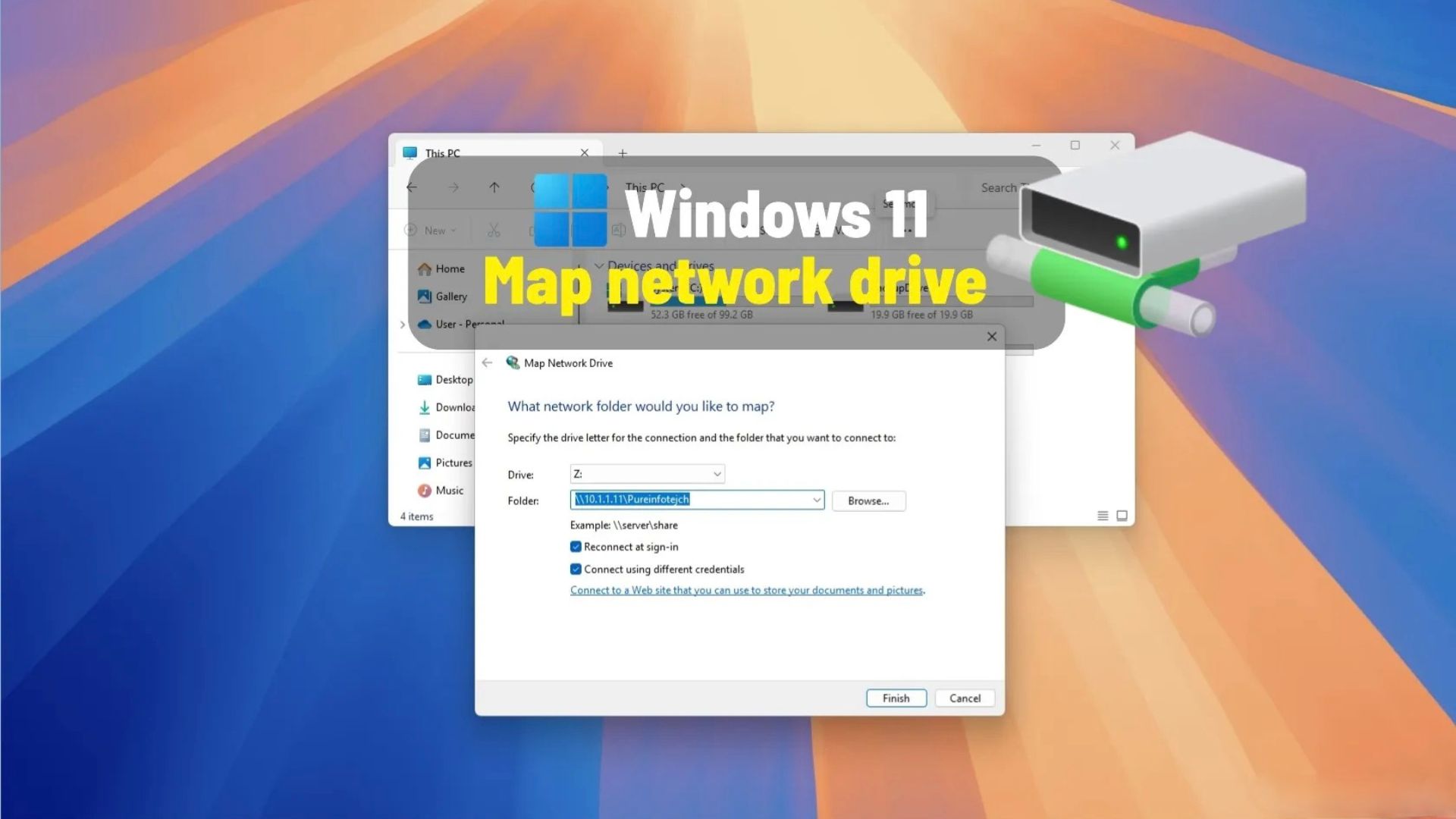Switch to the This PC tab
Screen dimensions: 1456x819
coord(443,152)
